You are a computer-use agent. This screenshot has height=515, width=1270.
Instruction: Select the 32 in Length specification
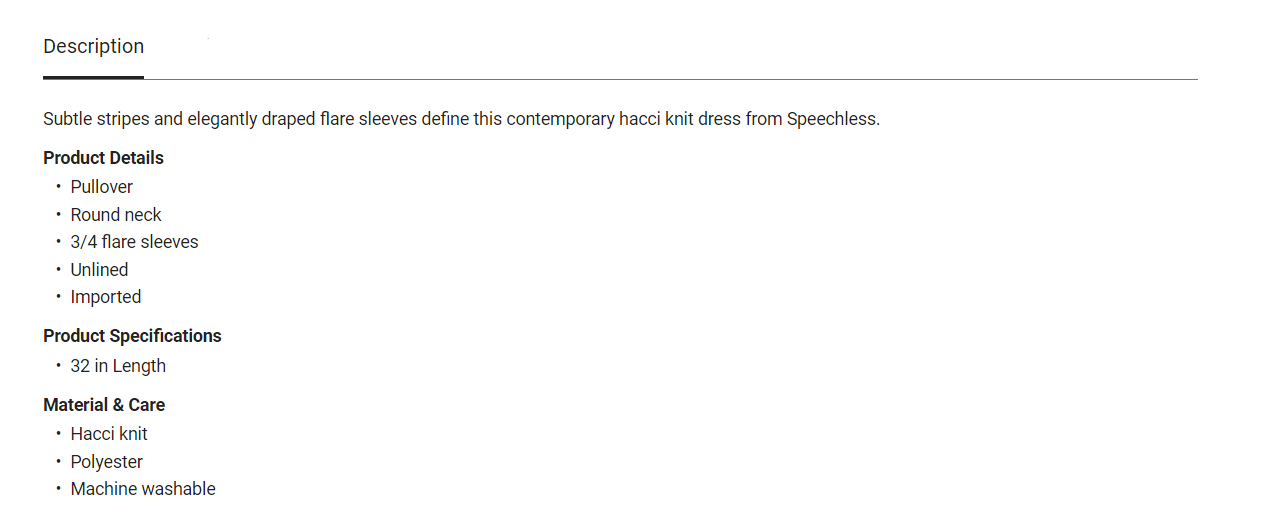[x=118, y=366]
